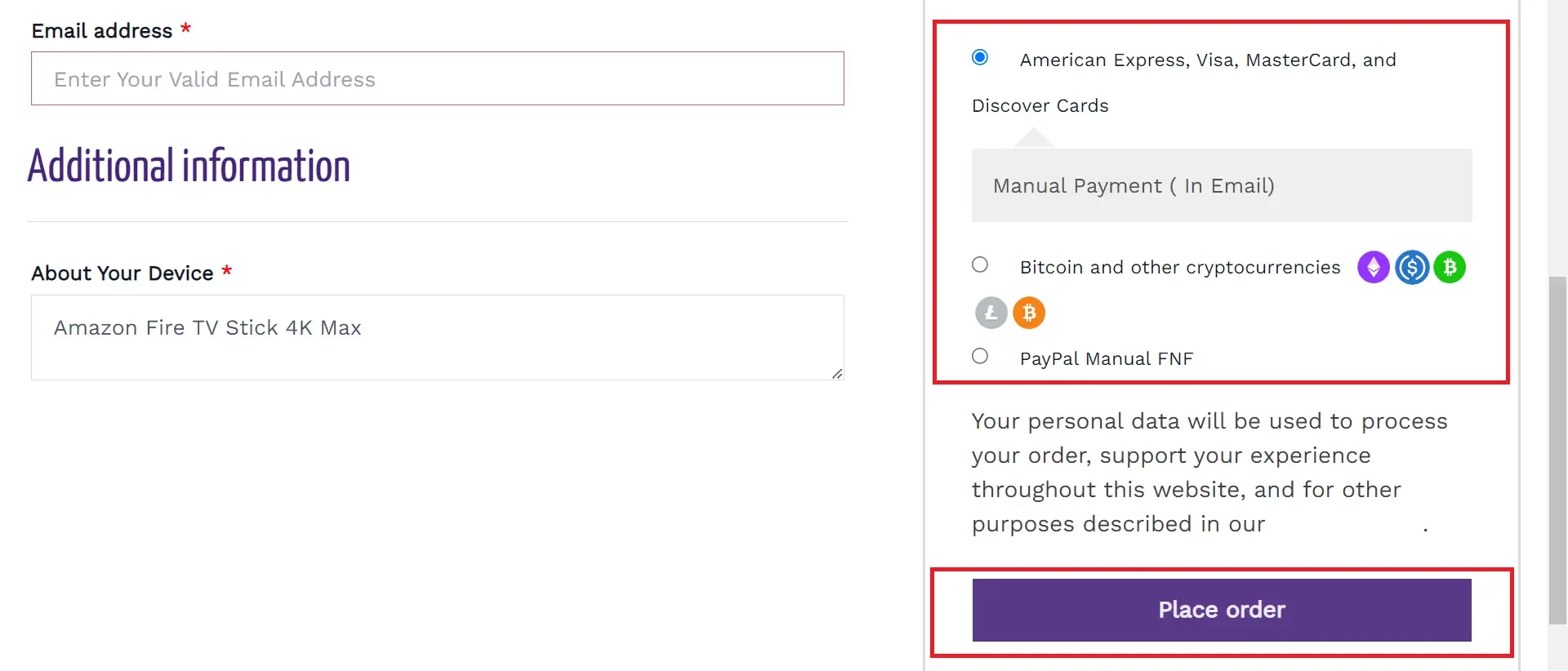
Task: Click the page vertical scrollbar thumb
Action: click(x=1558, y=451)
